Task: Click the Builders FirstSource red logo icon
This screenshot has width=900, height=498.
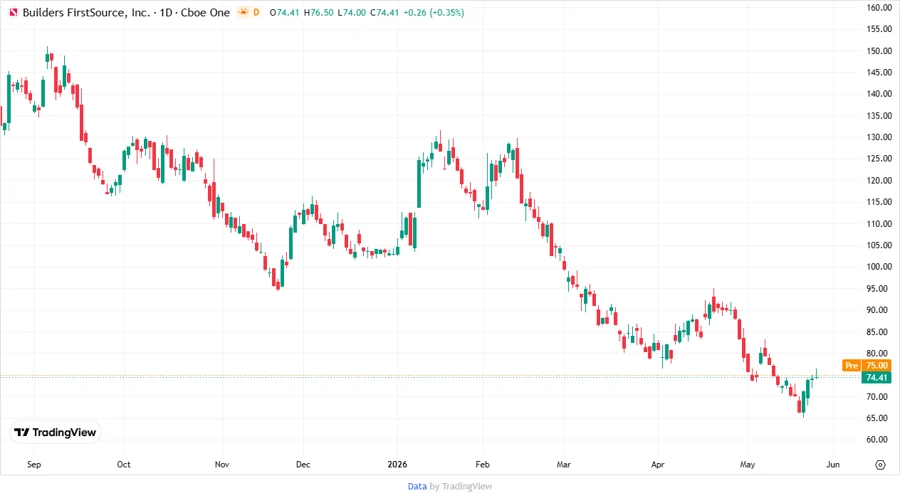Action: point(13,12)
